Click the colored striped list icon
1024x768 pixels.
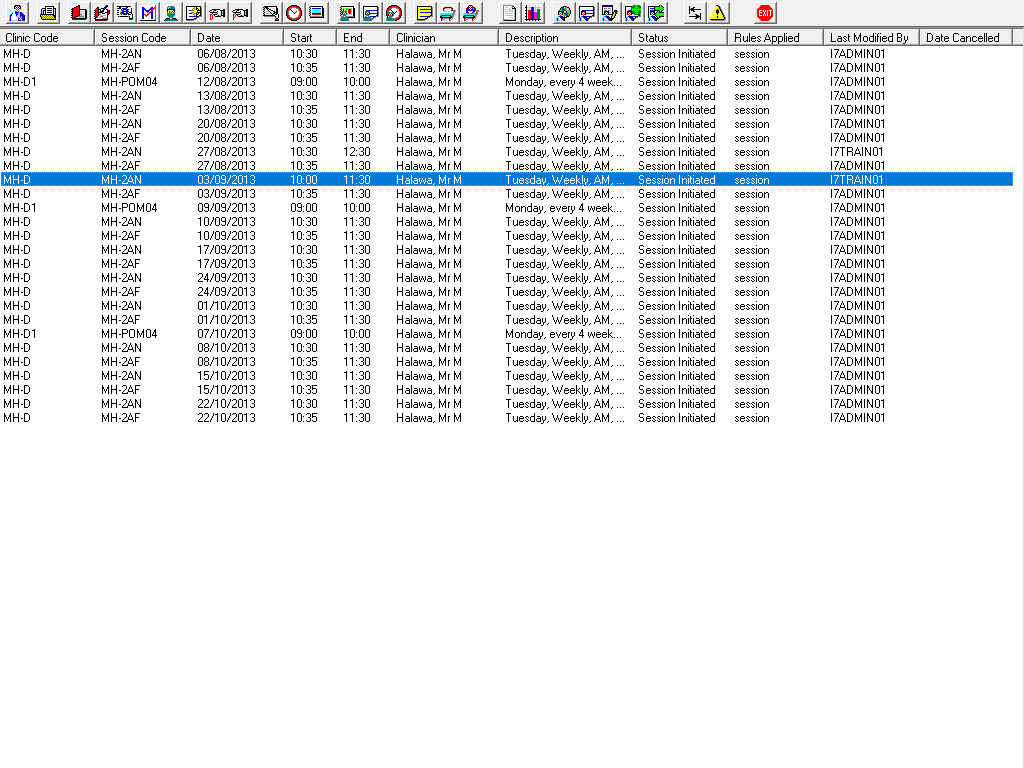coord(317,12)
